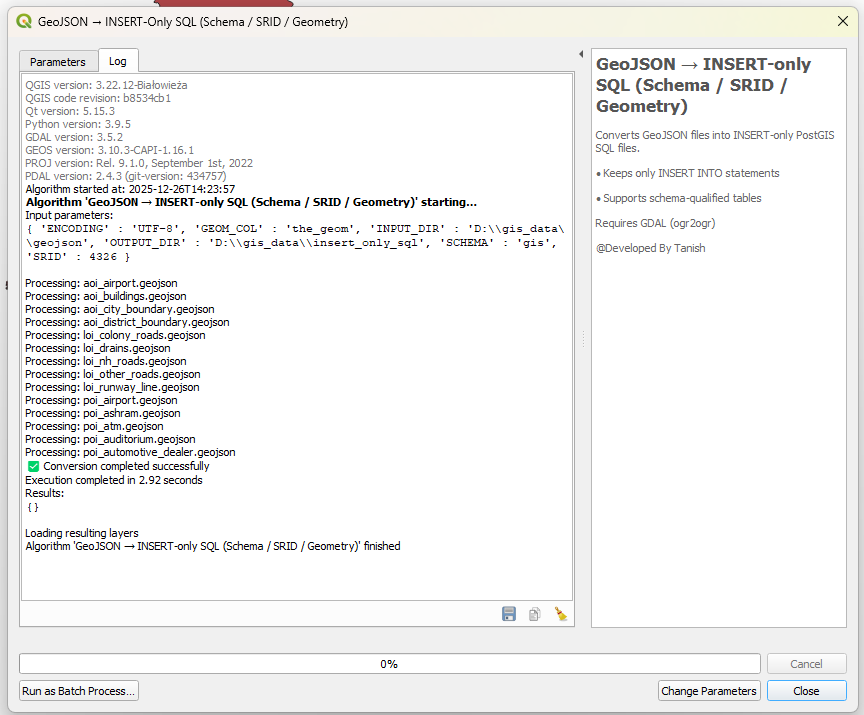This screenshot has height=715, width=864.
Task: Clear the log with broom icon
Action: [560, 614]
